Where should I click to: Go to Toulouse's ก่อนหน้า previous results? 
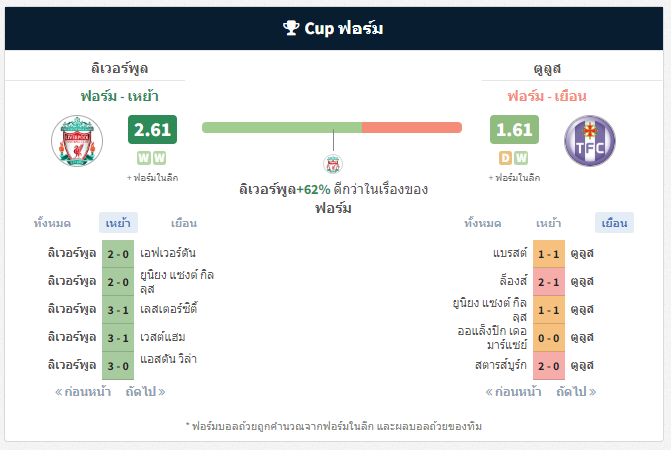tap(514, 391)
